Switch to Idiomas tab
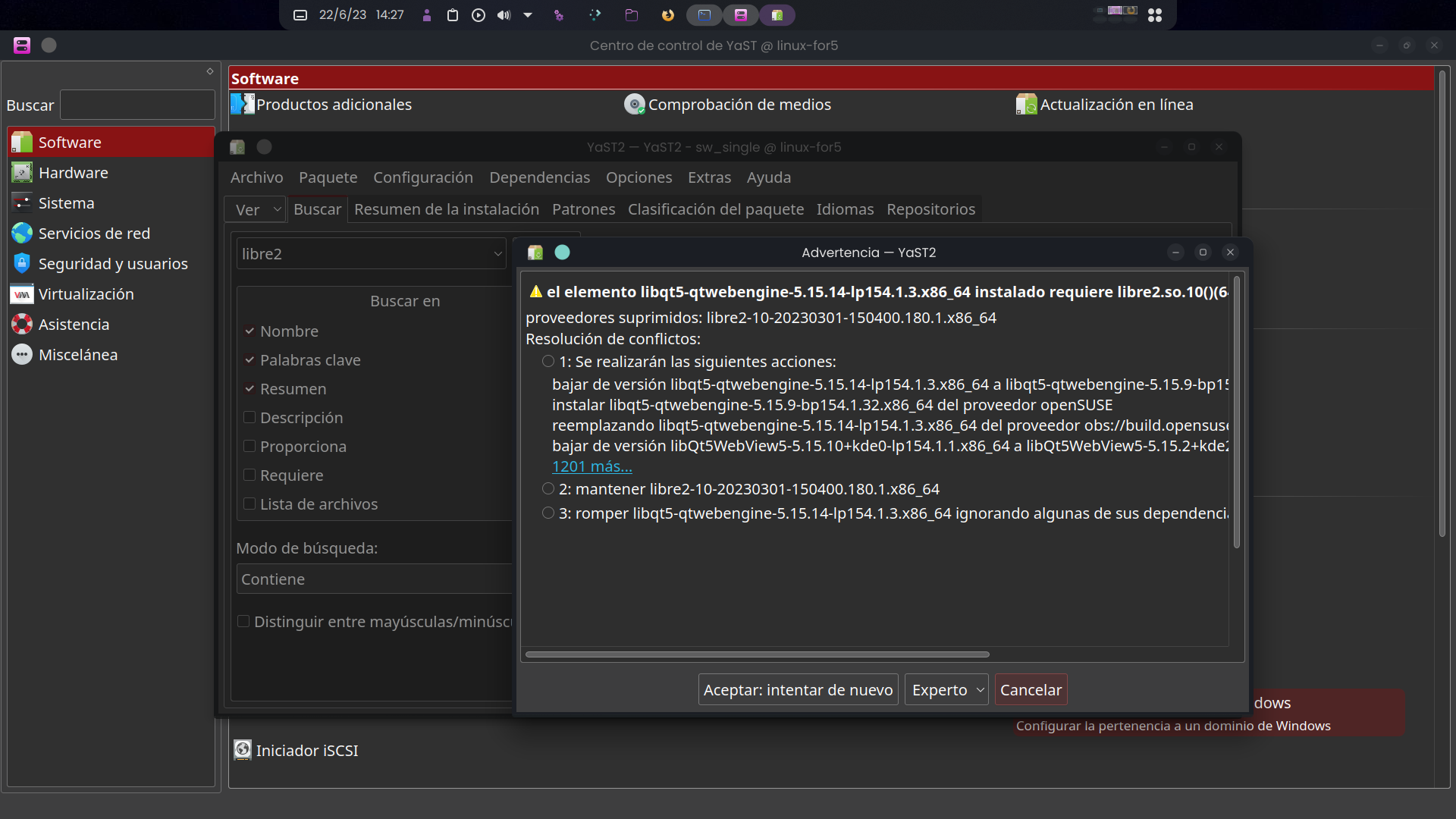 (846, 209)
